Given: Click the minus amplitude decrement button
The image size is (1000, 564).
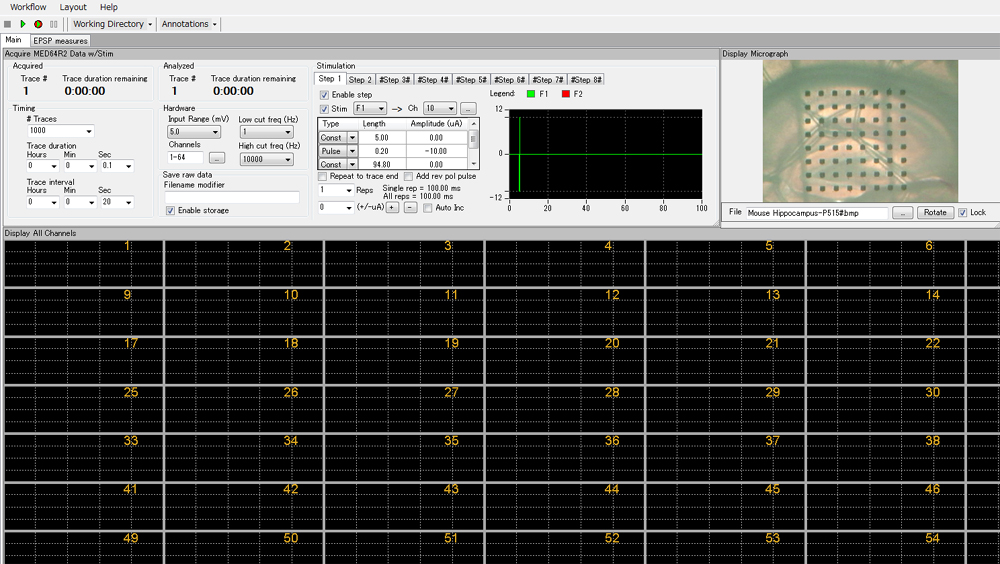Looking at the screenshot, I should coord(410,208).
